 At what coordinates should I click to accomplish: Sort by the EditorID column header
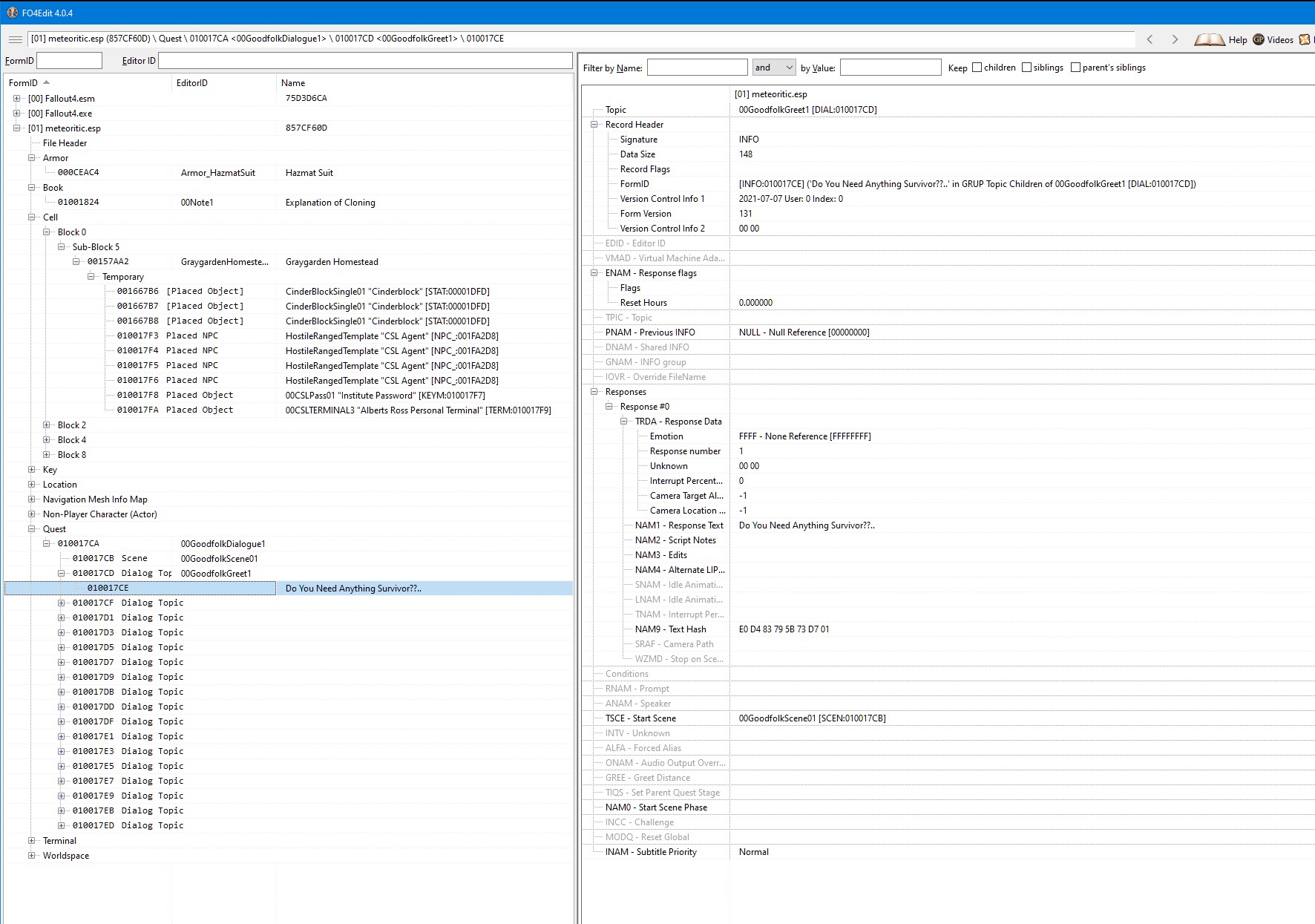click(223, 82)
